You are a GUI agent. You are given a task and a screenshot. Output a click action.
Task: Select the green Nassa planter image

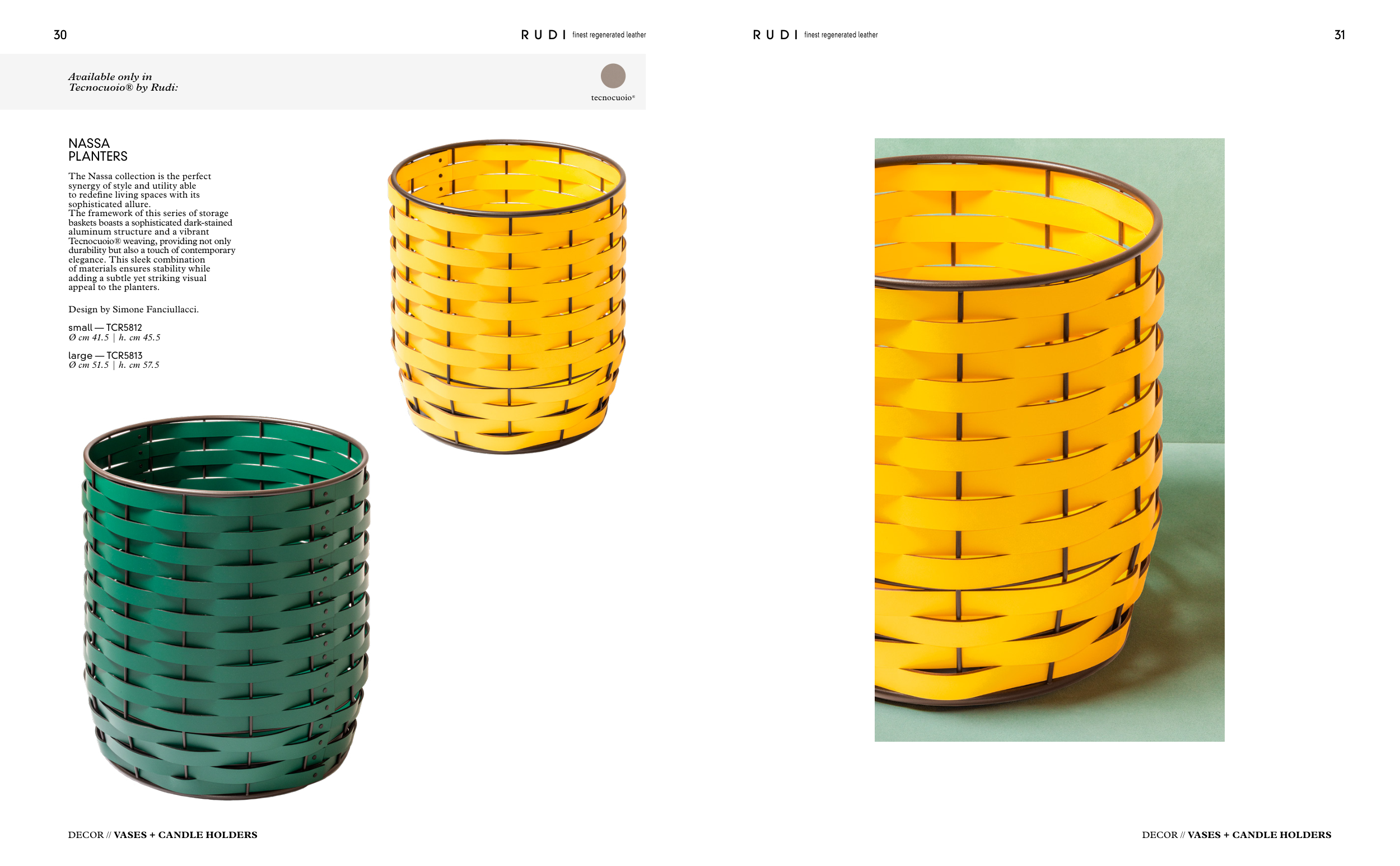[226, 608]
